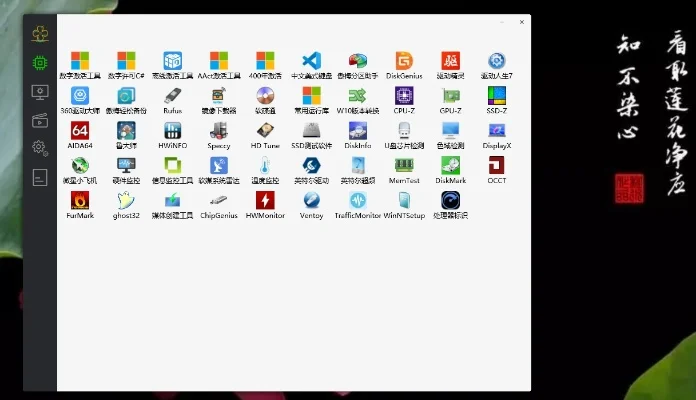Launch 鲁大师 (Master Lu)
The width and height of the screenshot is (696, 400).
point(126,135)
